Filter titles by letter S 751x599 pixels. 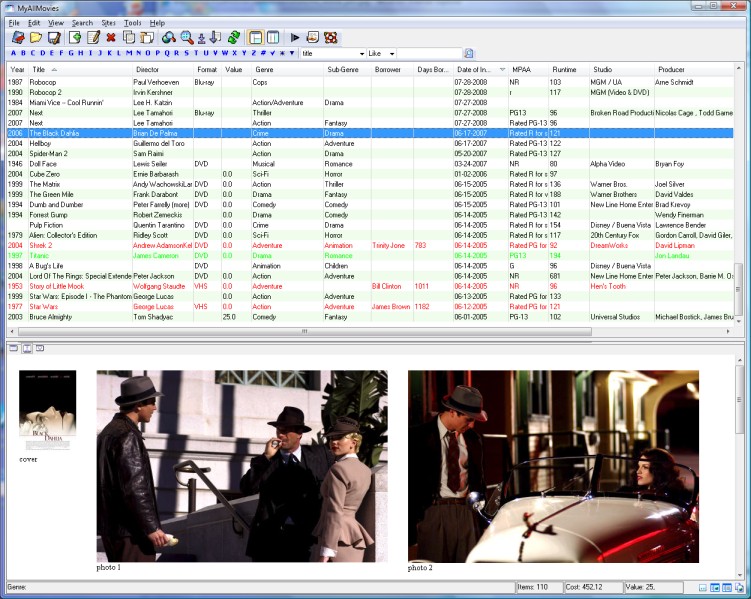click(186, 53)
